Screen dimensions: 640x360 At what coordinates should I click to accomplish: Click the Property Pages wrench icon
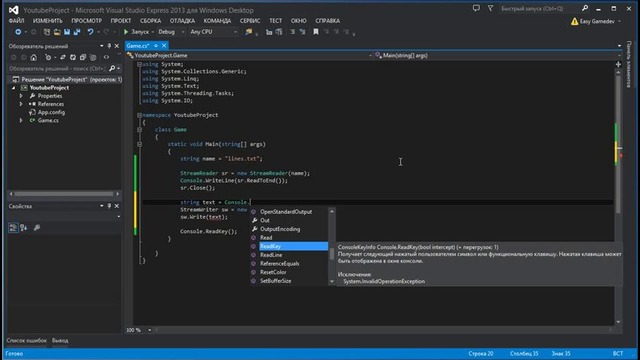coord(37,228)
